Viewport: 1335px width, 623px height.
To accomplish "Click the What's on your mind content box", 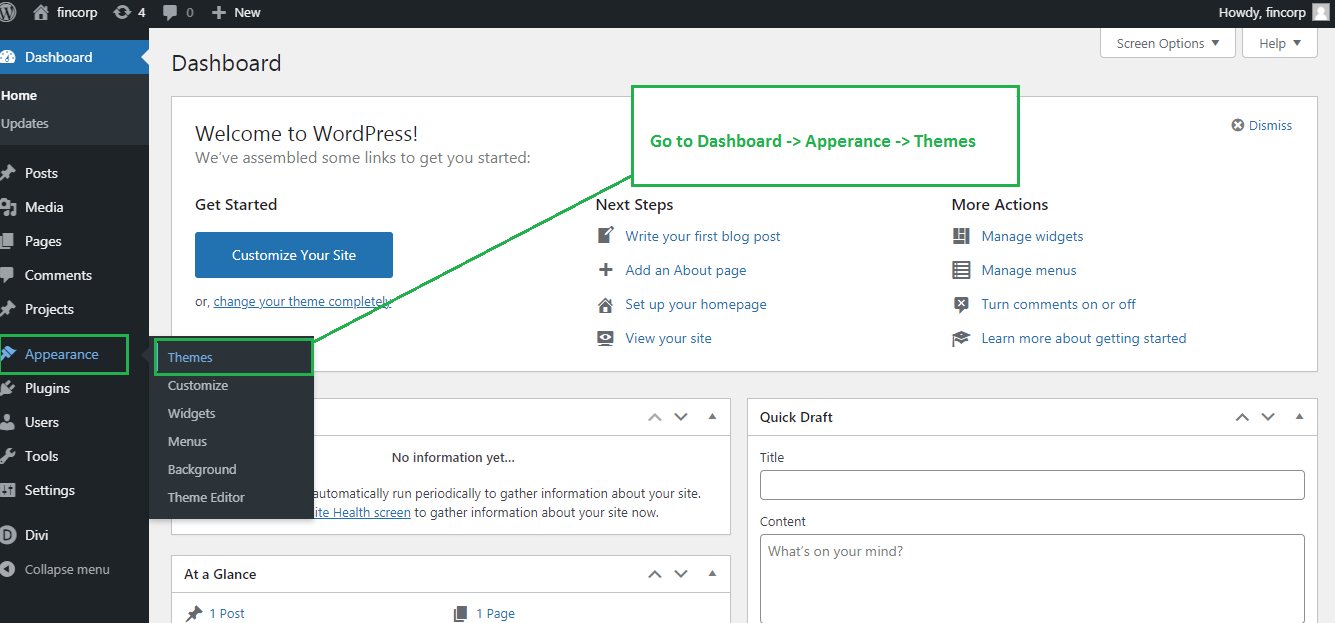I will click(x=1032, y=578).
